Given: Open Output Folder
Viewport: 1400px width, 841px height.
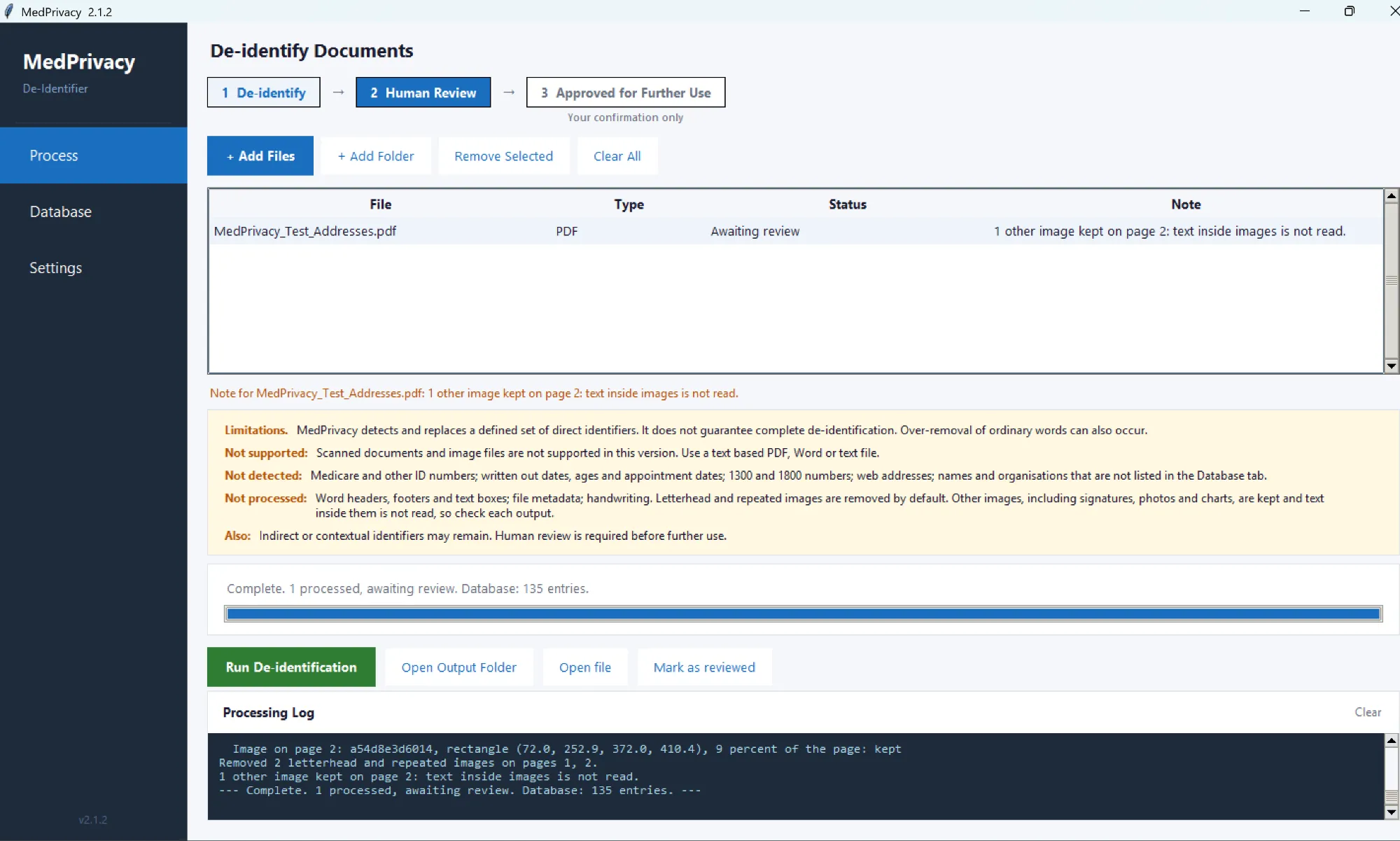Looking at the screenshot, I should (x=458, y=667).
